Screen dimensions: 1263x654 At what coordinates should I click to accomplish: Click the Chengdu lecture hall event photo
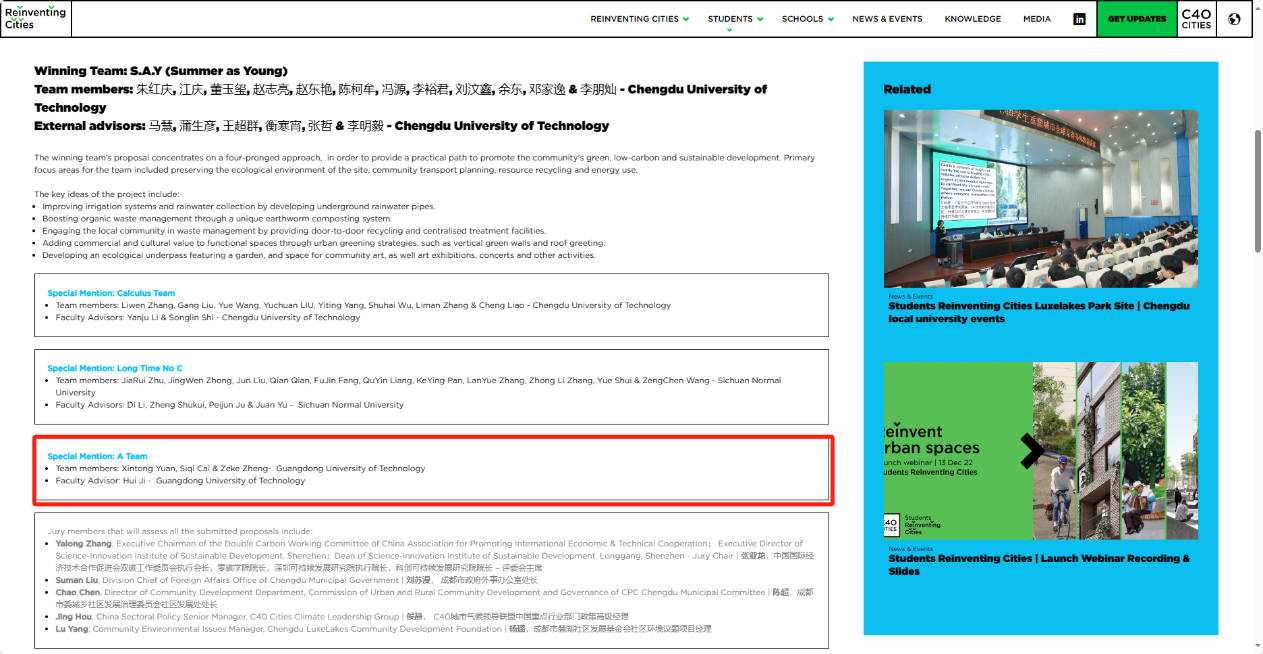point(1040,198)
